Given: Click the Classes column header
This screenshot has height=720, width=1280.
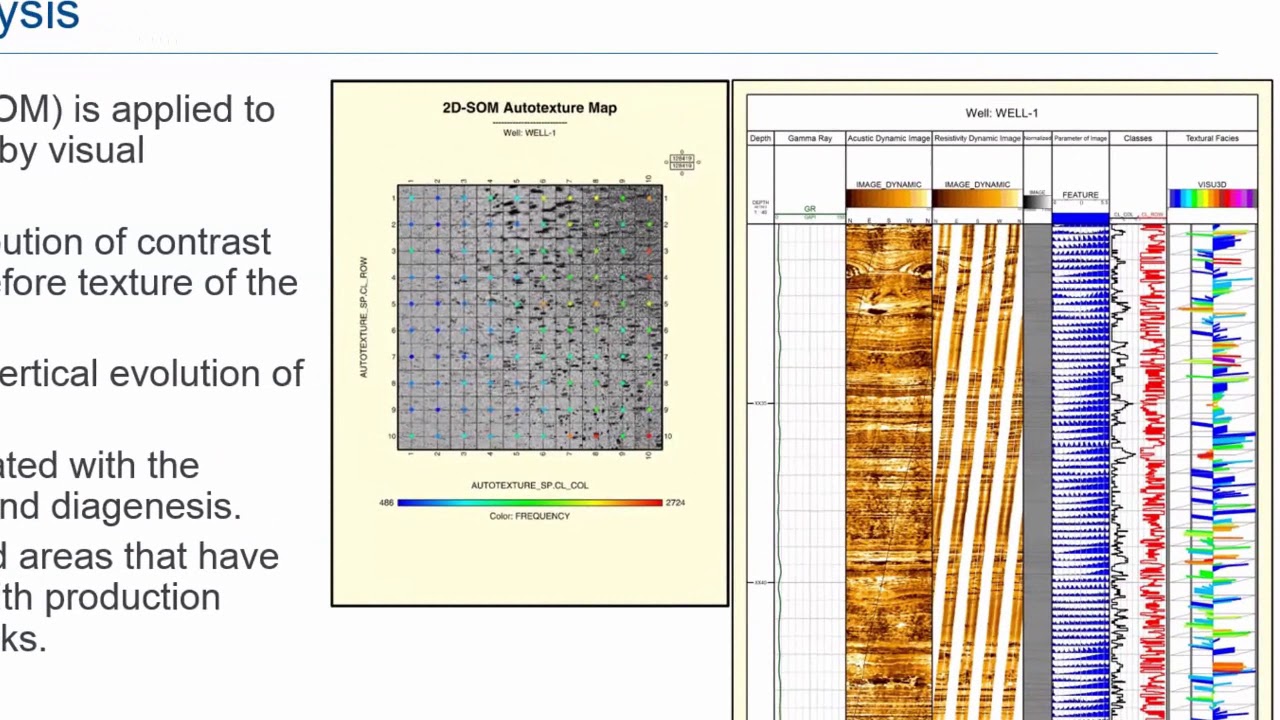Looking at the screenshot, I should point(1137,138).
